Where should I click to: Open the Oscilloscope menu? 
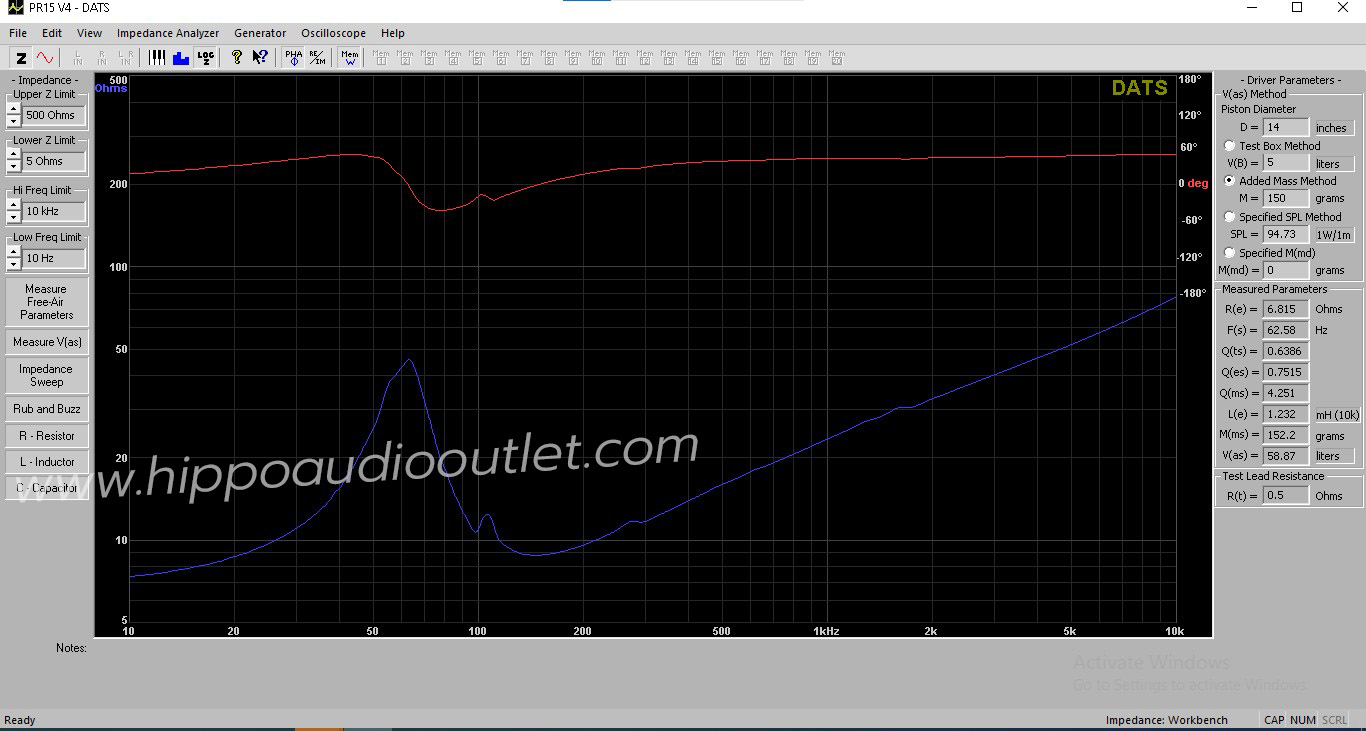(333, 33)
